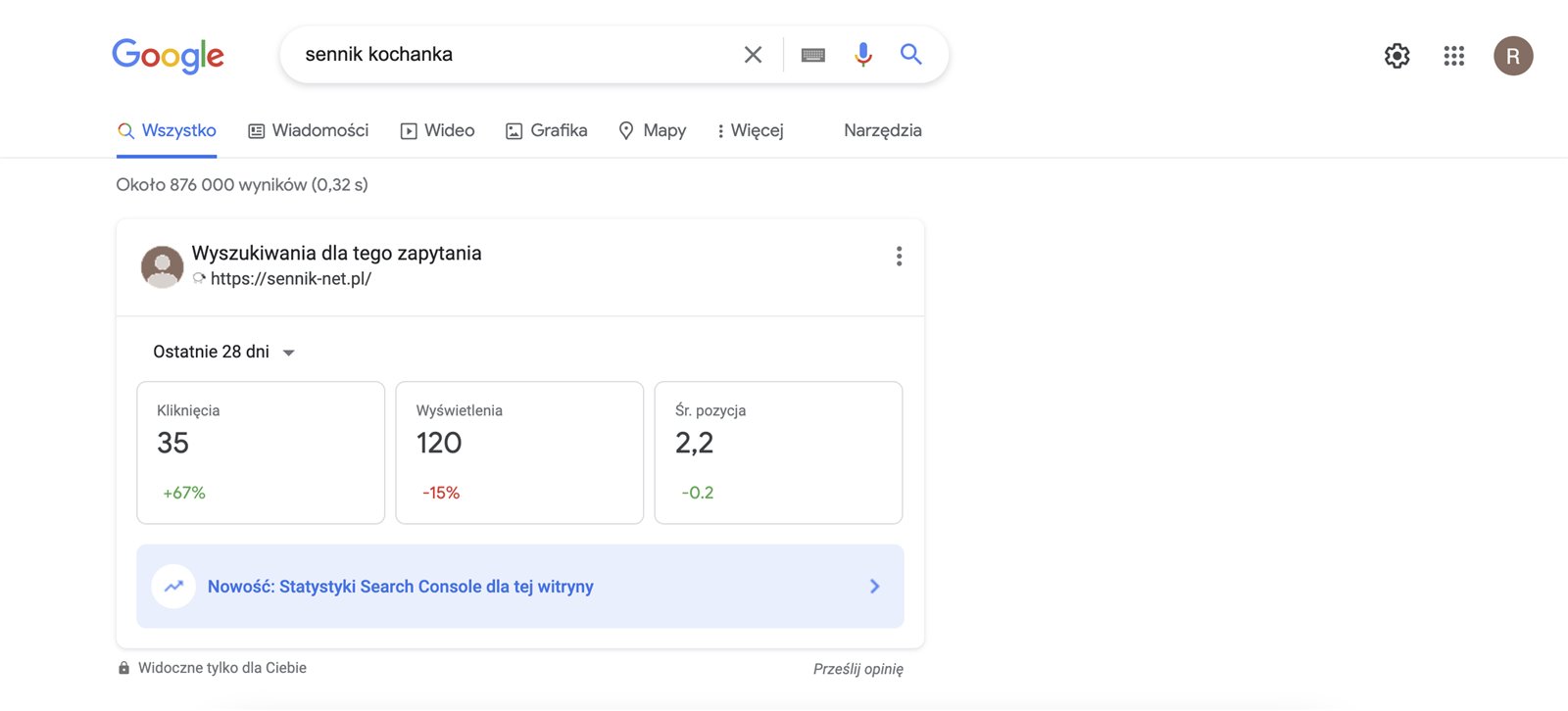Viewport: 1568px width, 711px height.
Task: Switch to the Grafika tab
Action: [547, 131]
